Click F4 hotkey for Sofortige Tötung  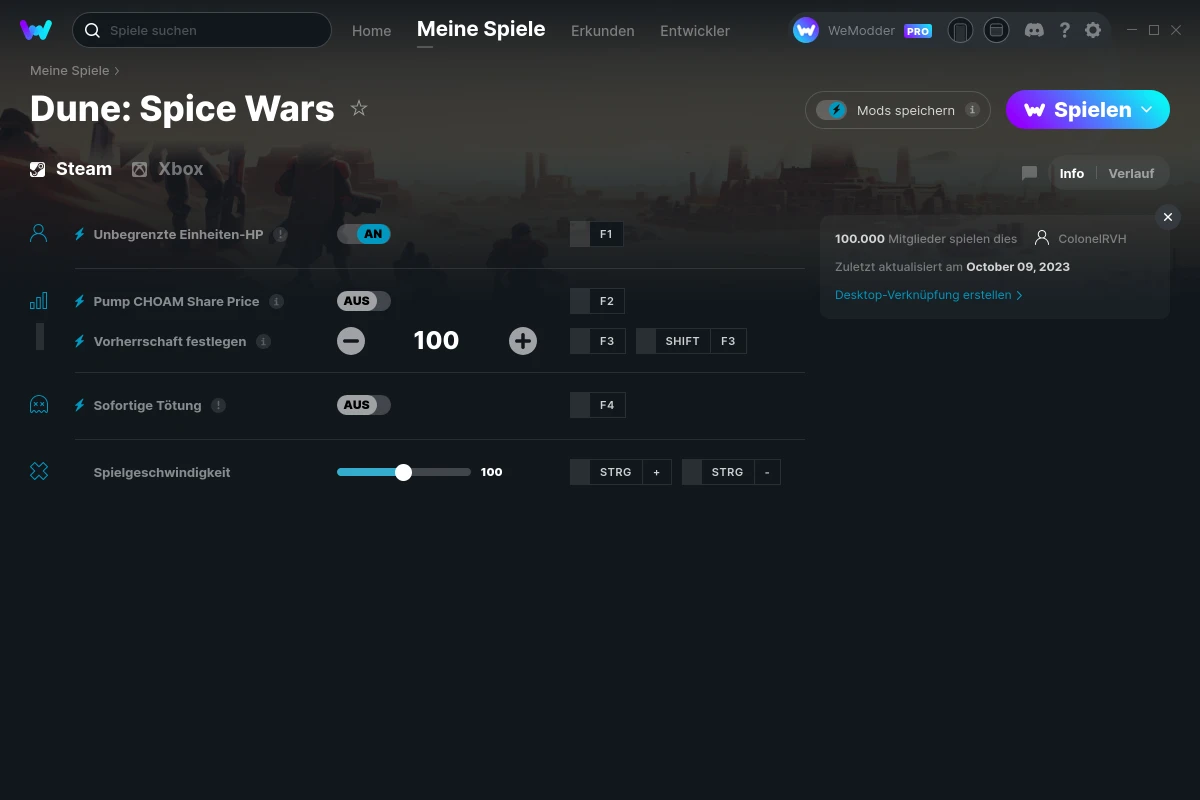[x=597, y=405]
